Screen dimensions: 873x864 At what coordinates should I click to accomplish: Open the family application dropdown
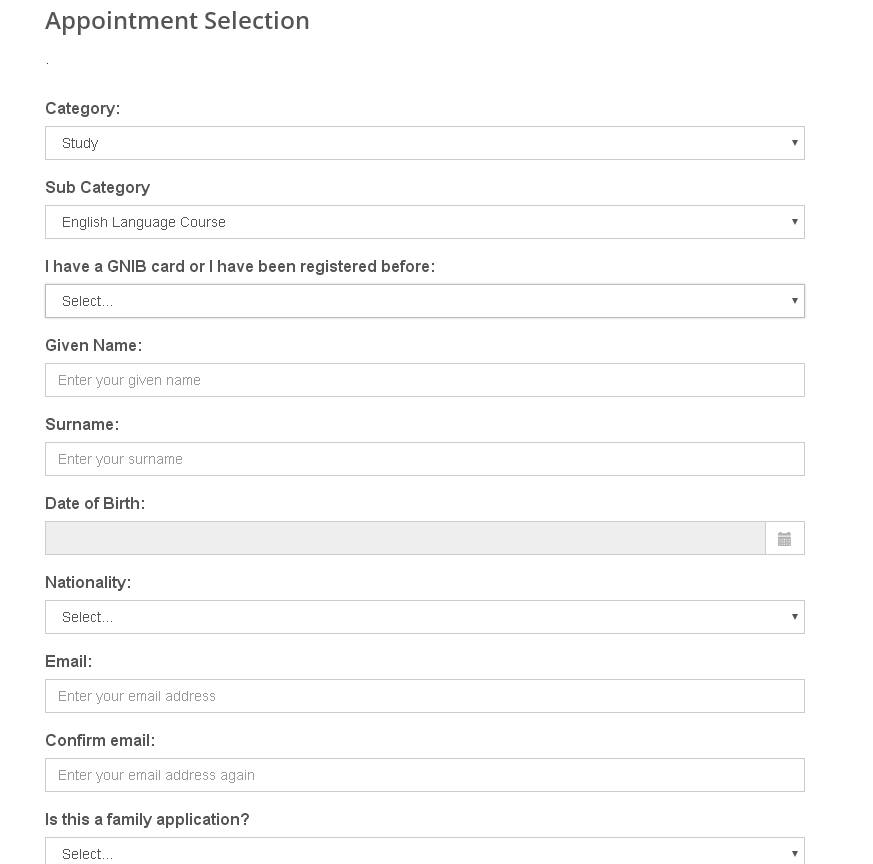pos(424,852)
